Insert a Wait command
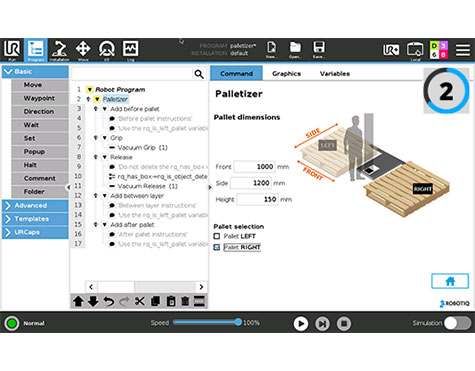Screen dimensions: 475x371 point(40,125)
